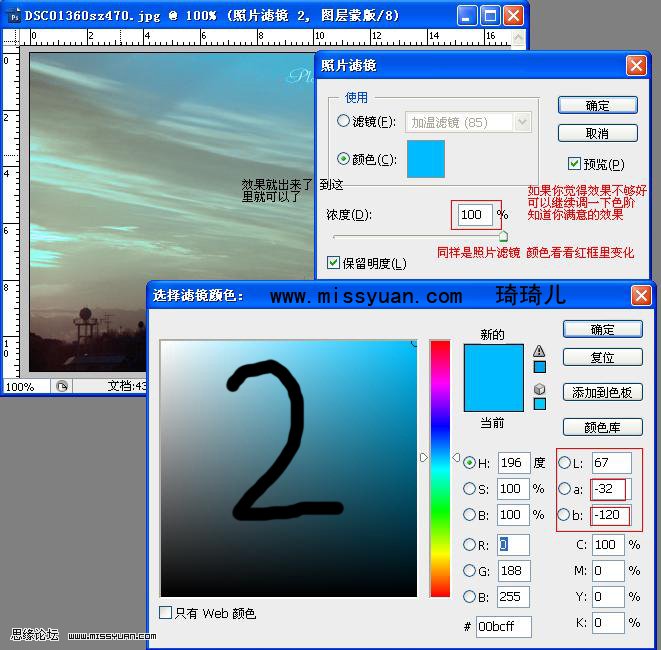The height and width of the screenshot is (650, 661).
Task: Click the Photoshop icon in document title bar
Action: pyautogui.click(x=15, y=17)
